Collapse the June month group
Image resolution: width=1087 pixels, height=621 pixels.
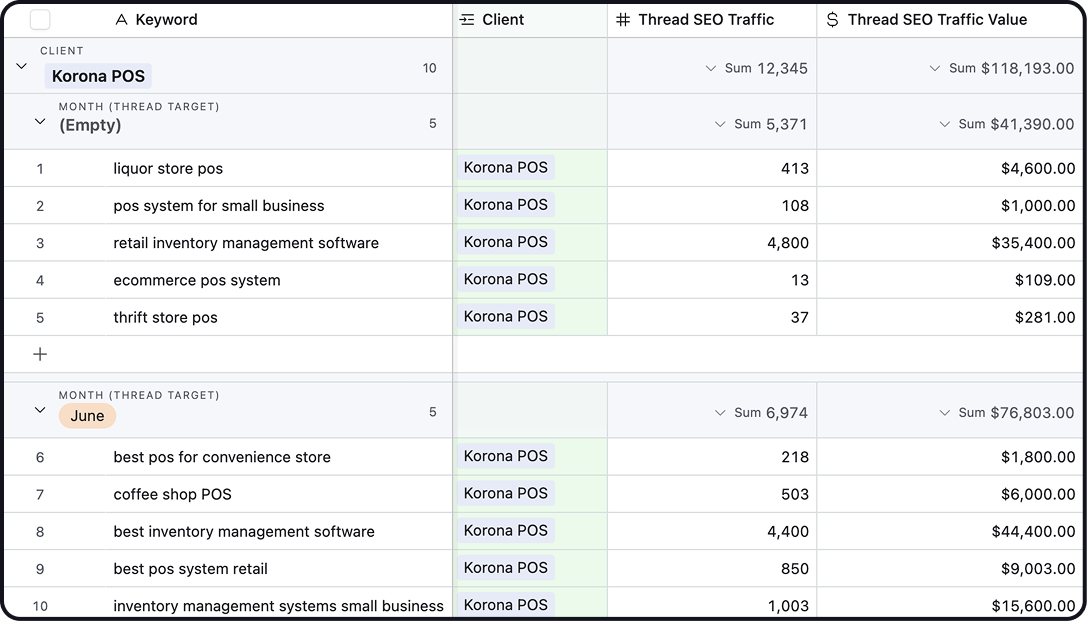click(x=40, y=410)
